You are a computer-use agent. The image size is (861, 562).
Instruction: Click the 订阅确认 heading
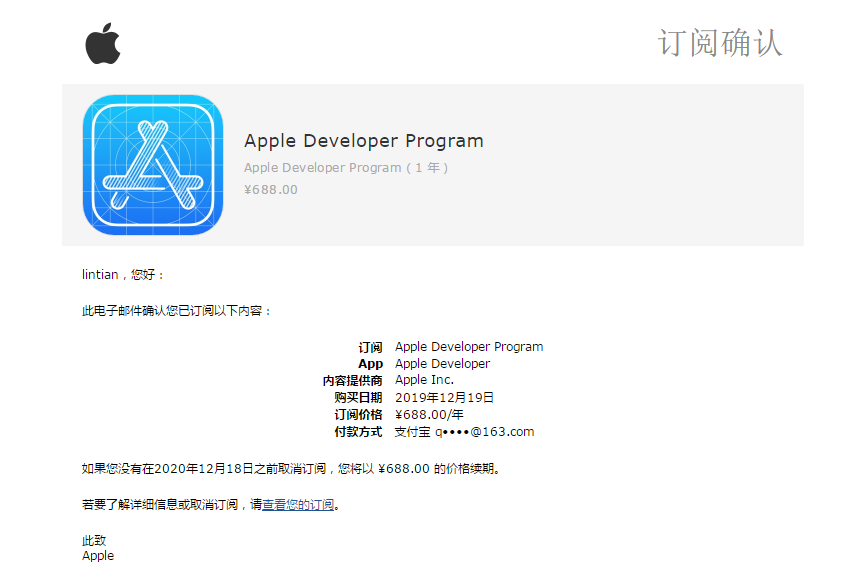tap(720, 43)
